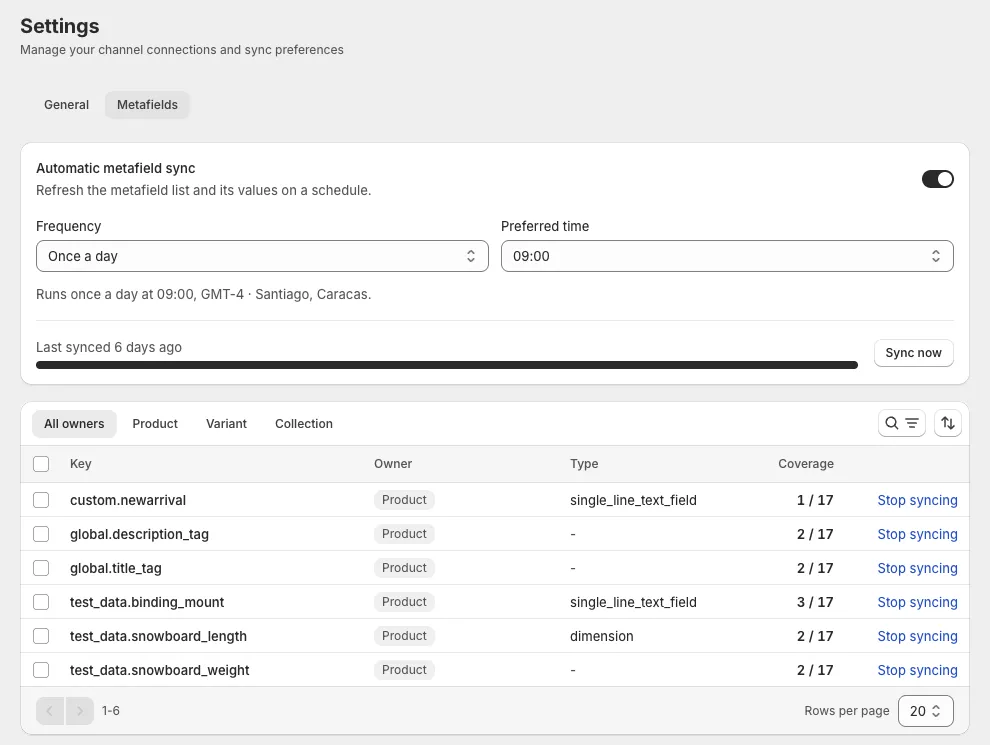Open the Frequency dropdown set to Once a day
This screenshot has height=745, width=990.
point(262,256)
